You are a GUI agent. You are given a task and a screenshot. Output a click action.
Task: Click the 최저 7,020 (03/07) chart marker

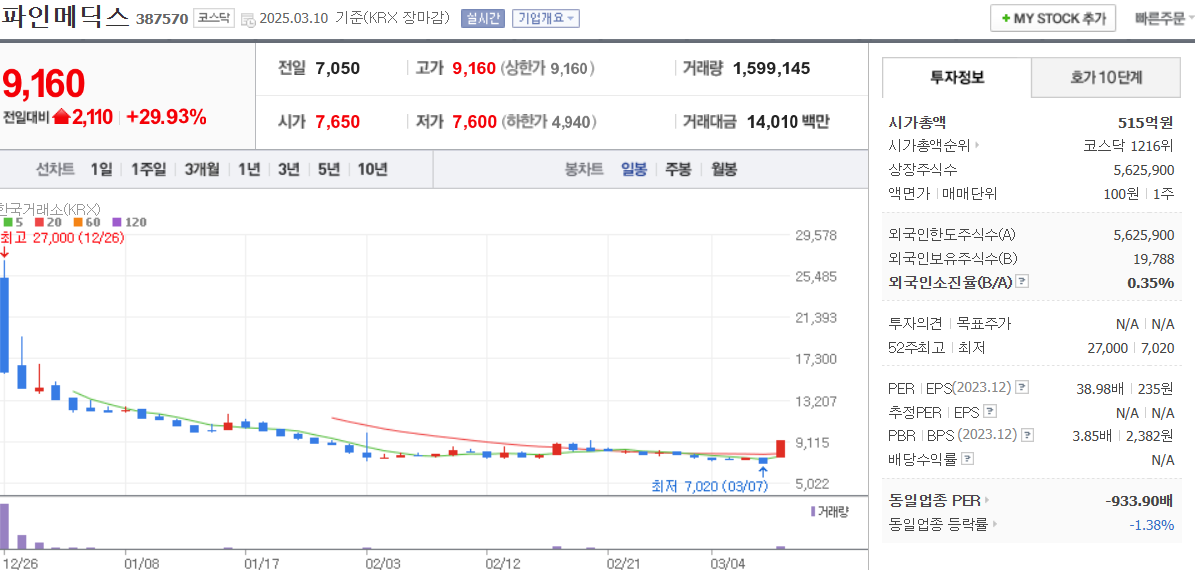click(709, 486)
